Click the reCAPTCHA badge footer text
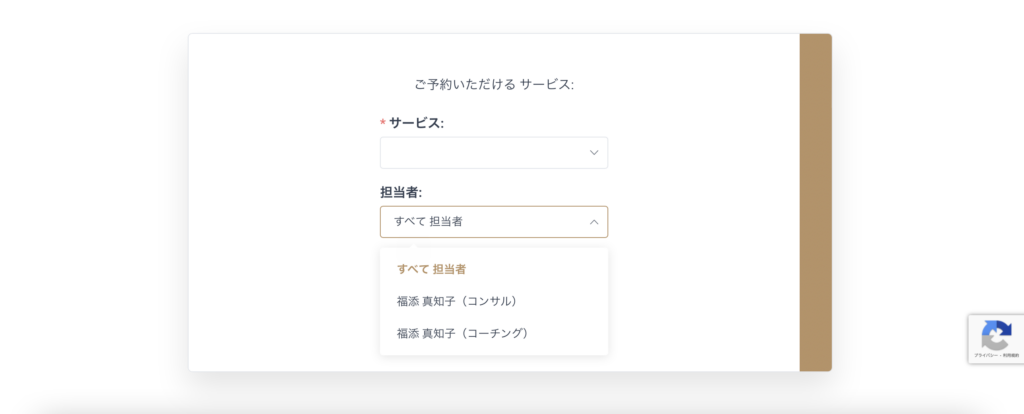 point(996,355)
